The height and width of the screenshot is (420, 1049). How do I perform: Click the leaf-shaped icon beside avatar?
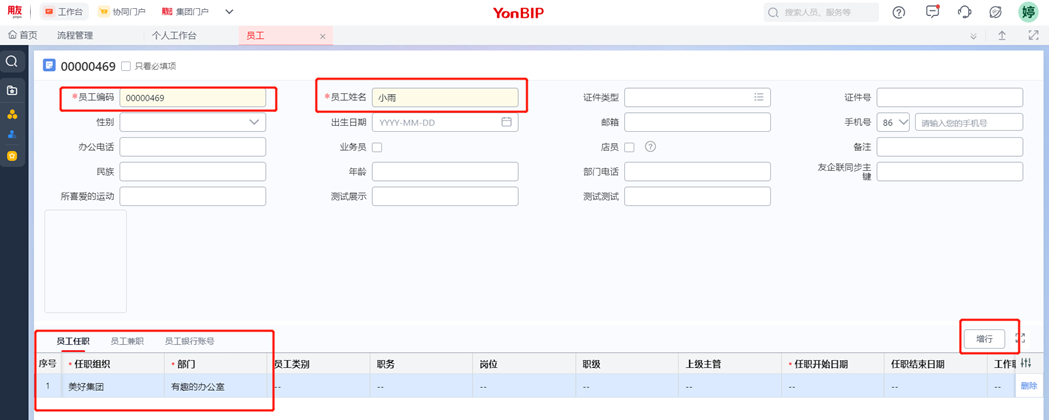coord(995,12)
